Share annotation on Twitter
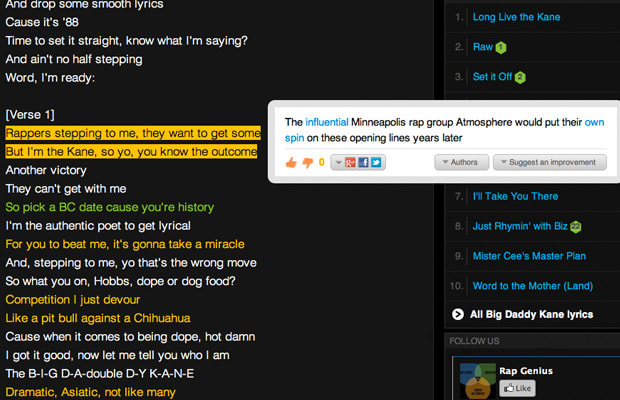 tap(376, 162)
